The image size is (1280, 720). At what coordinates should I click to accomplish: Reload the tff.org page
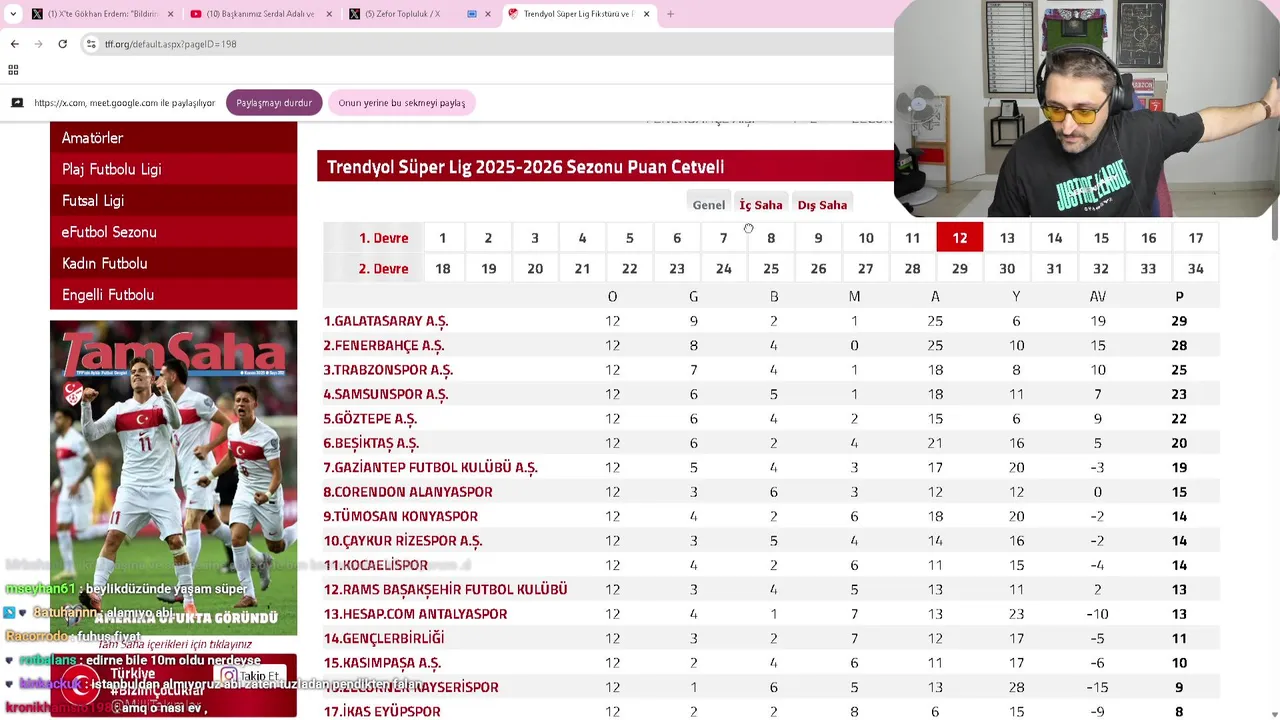pos(62,44)
